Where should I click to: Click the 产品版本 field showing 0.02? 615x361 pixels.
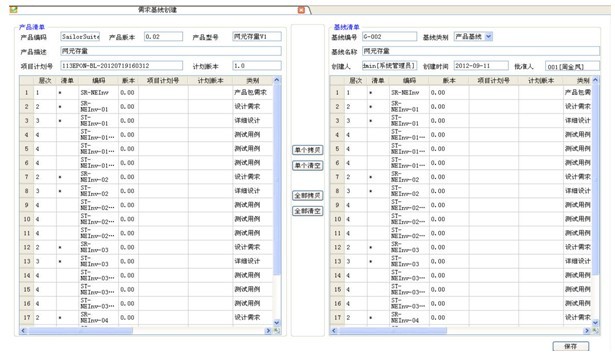(163, 36)
